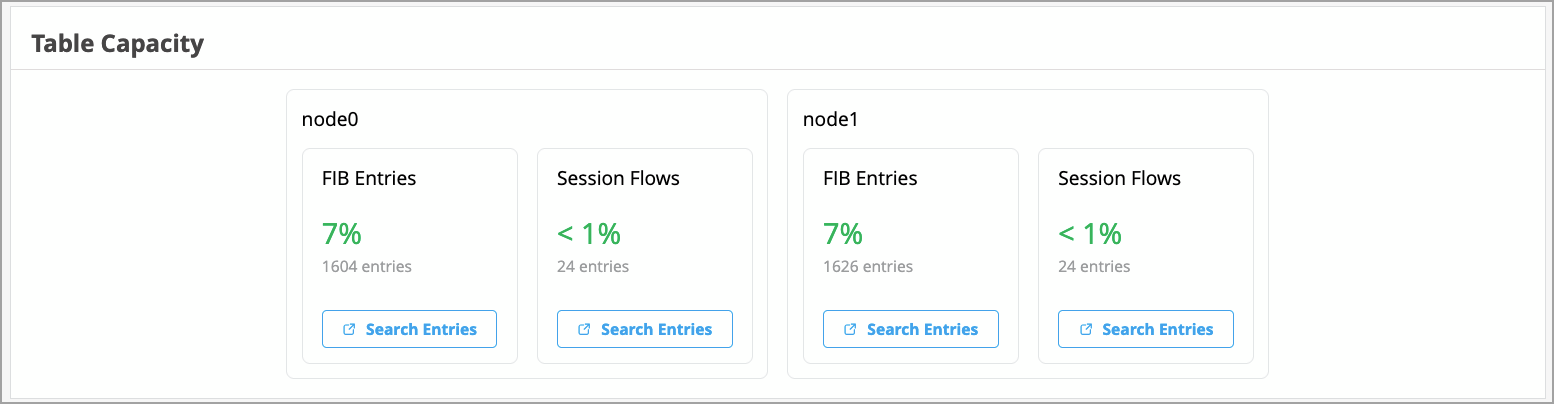Click the 1604 entries count text

coord(367,267)
